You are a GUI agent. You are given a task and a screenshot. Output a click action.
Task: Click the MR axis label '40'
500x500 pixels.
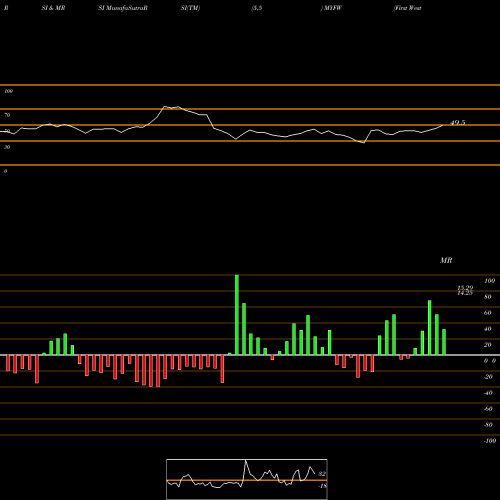(488, 329)
